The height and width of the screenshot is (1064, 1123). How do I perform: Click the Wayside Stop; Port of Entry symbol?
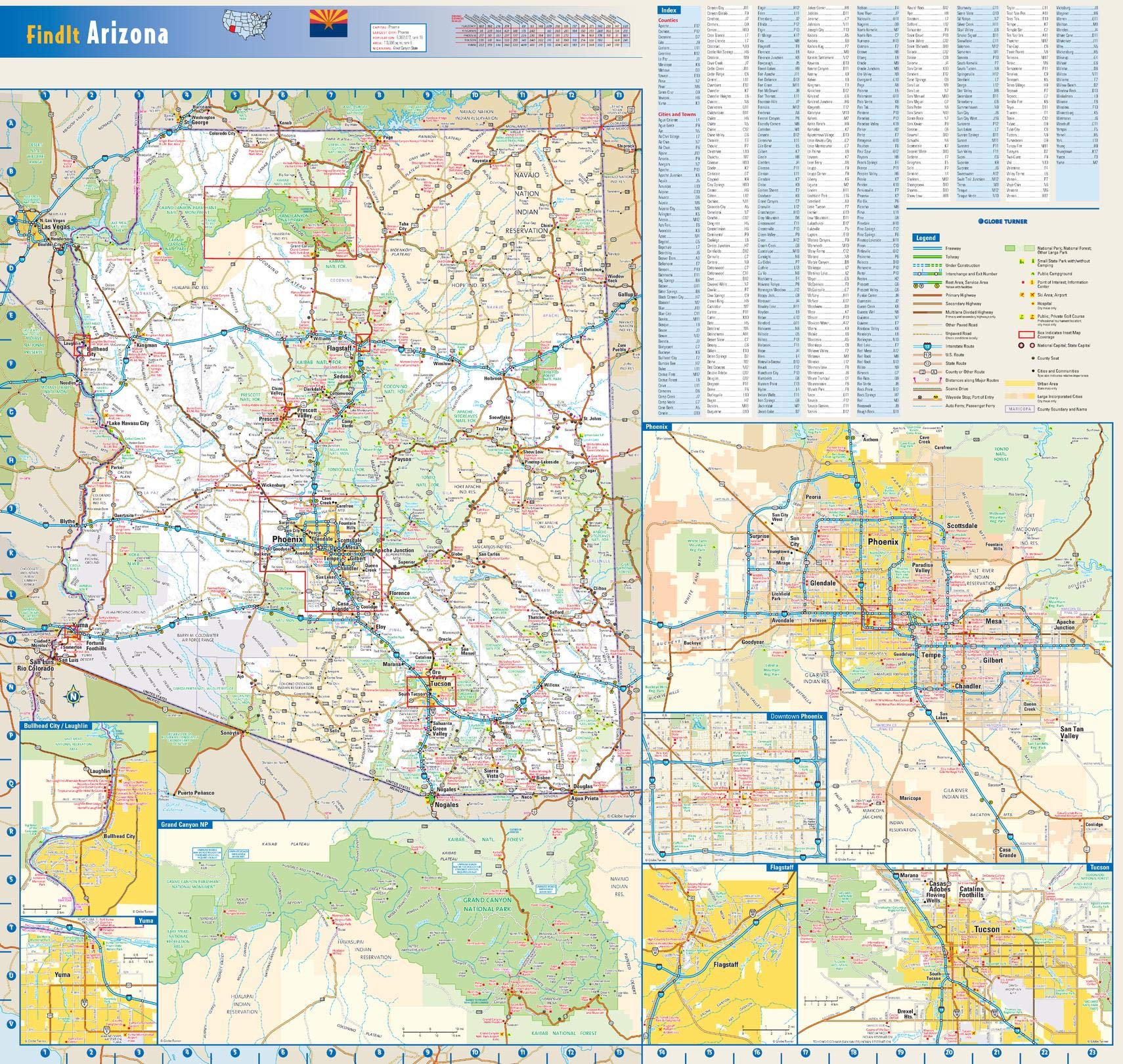tap(919, 397)
